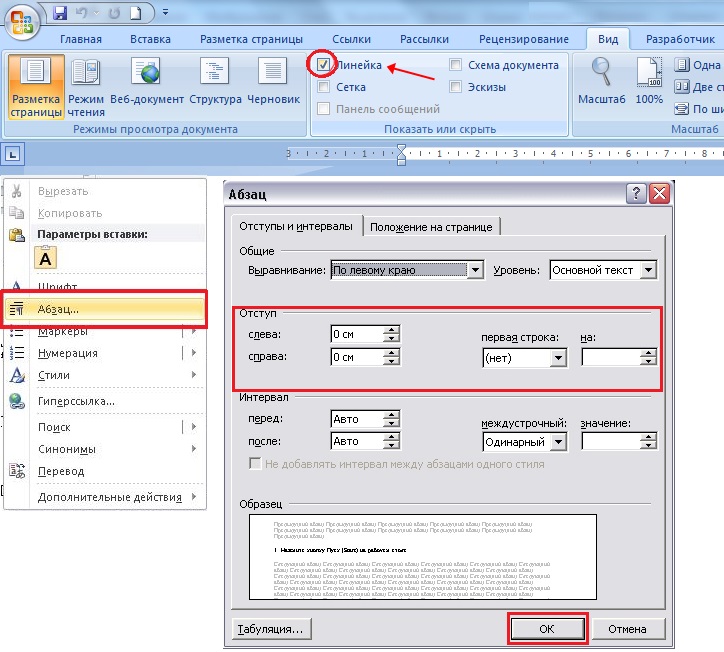Select the Structure view icon
Image resolution: width=724 pixels, height=652 pixels.
[x=215, y=80]
